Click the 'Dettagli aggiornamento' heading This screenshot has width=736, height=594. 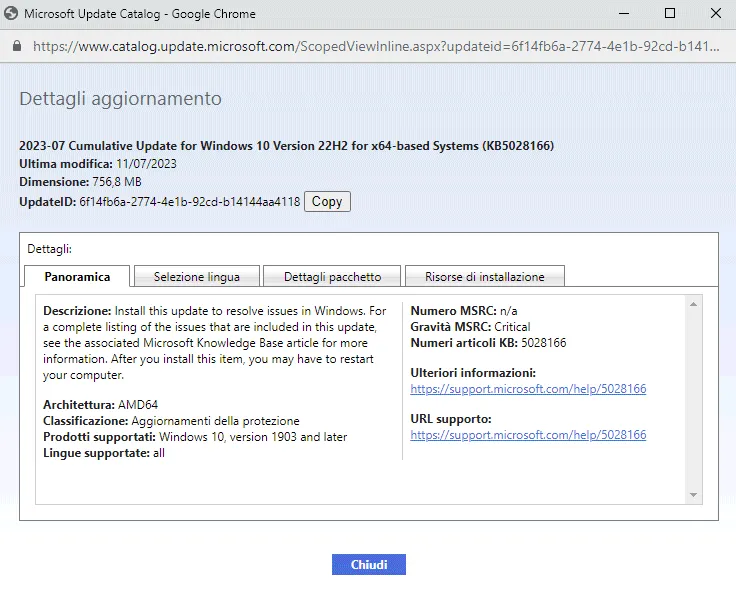(x=120, y=99)
